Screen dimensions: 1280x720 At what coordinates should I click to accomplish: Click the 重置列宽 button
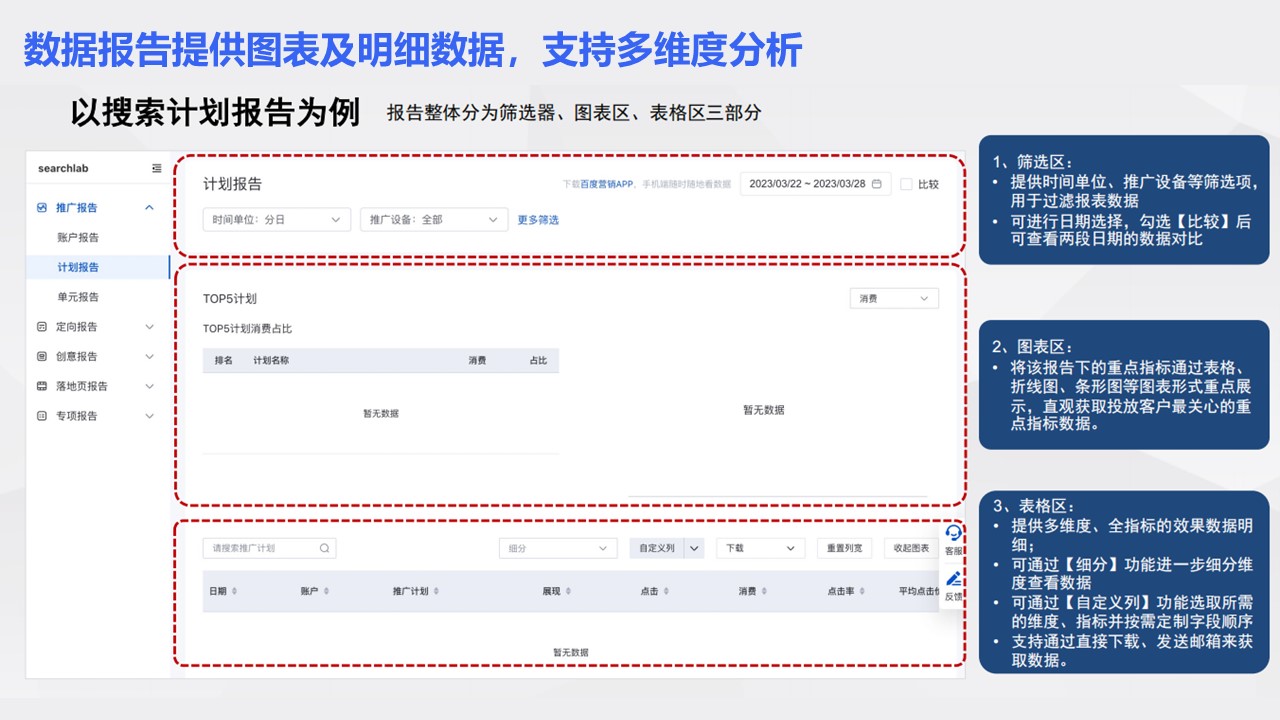(x=844, y=549)
